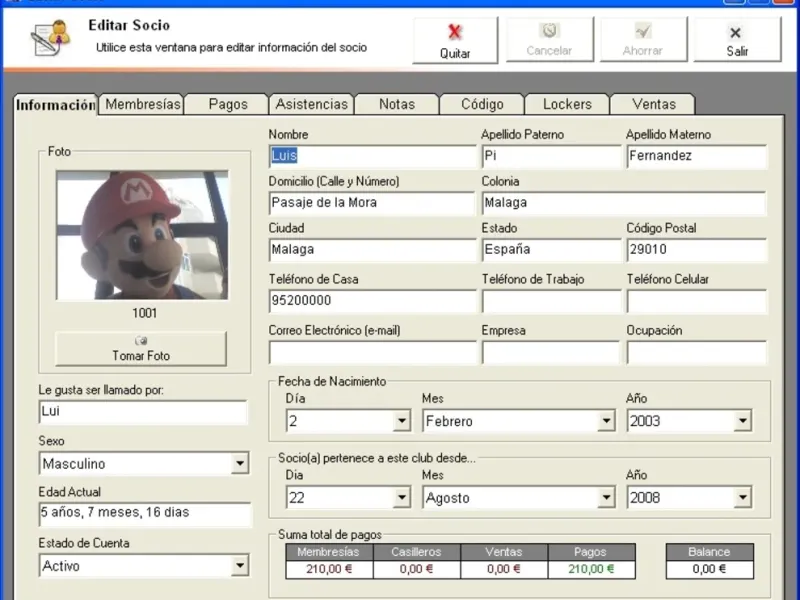Click the member photo thumbnail

(x=141, y=235)
